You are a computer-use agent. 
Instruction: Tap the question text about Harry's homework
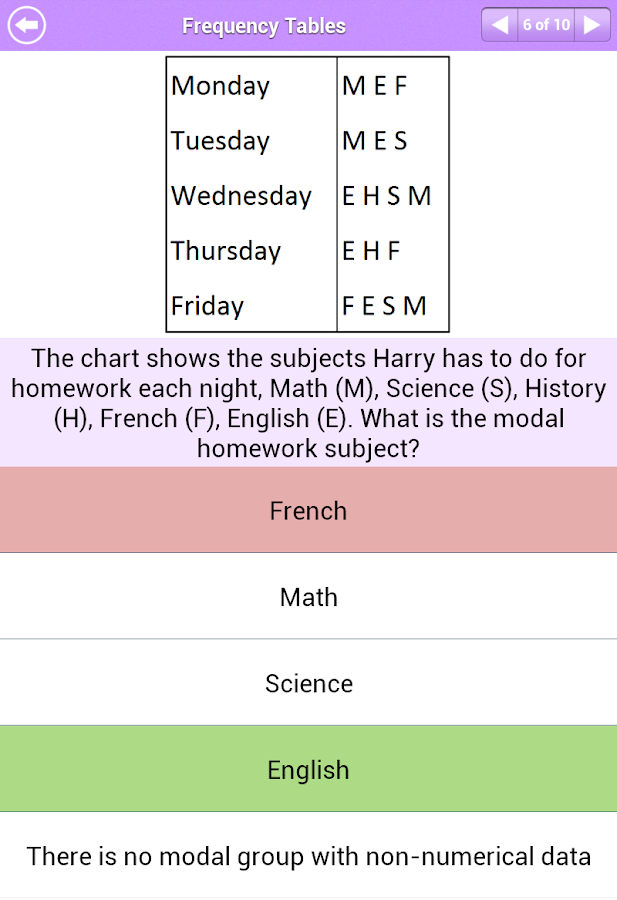pos(308,403)
